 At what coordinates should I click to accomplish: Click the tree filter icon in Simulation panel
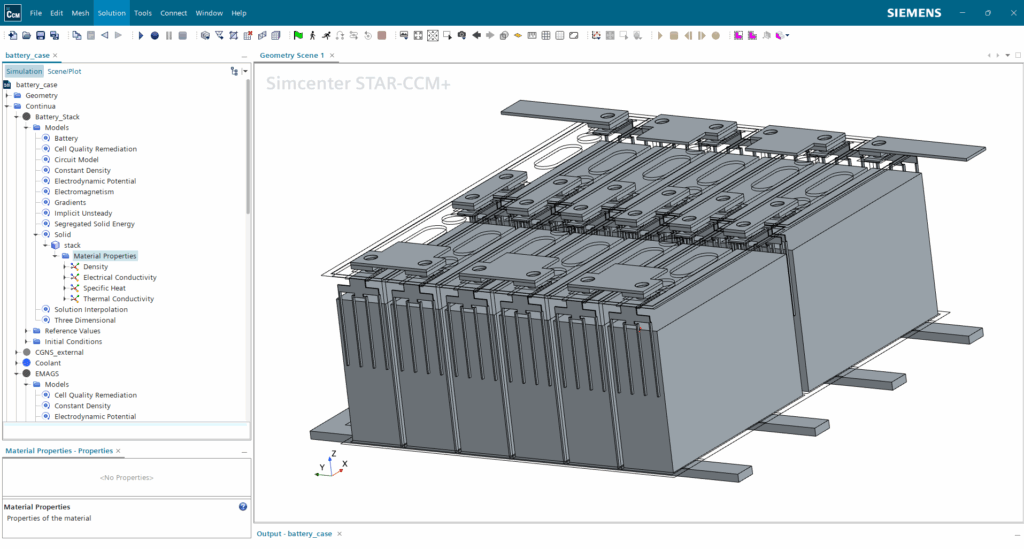[234, 71]
